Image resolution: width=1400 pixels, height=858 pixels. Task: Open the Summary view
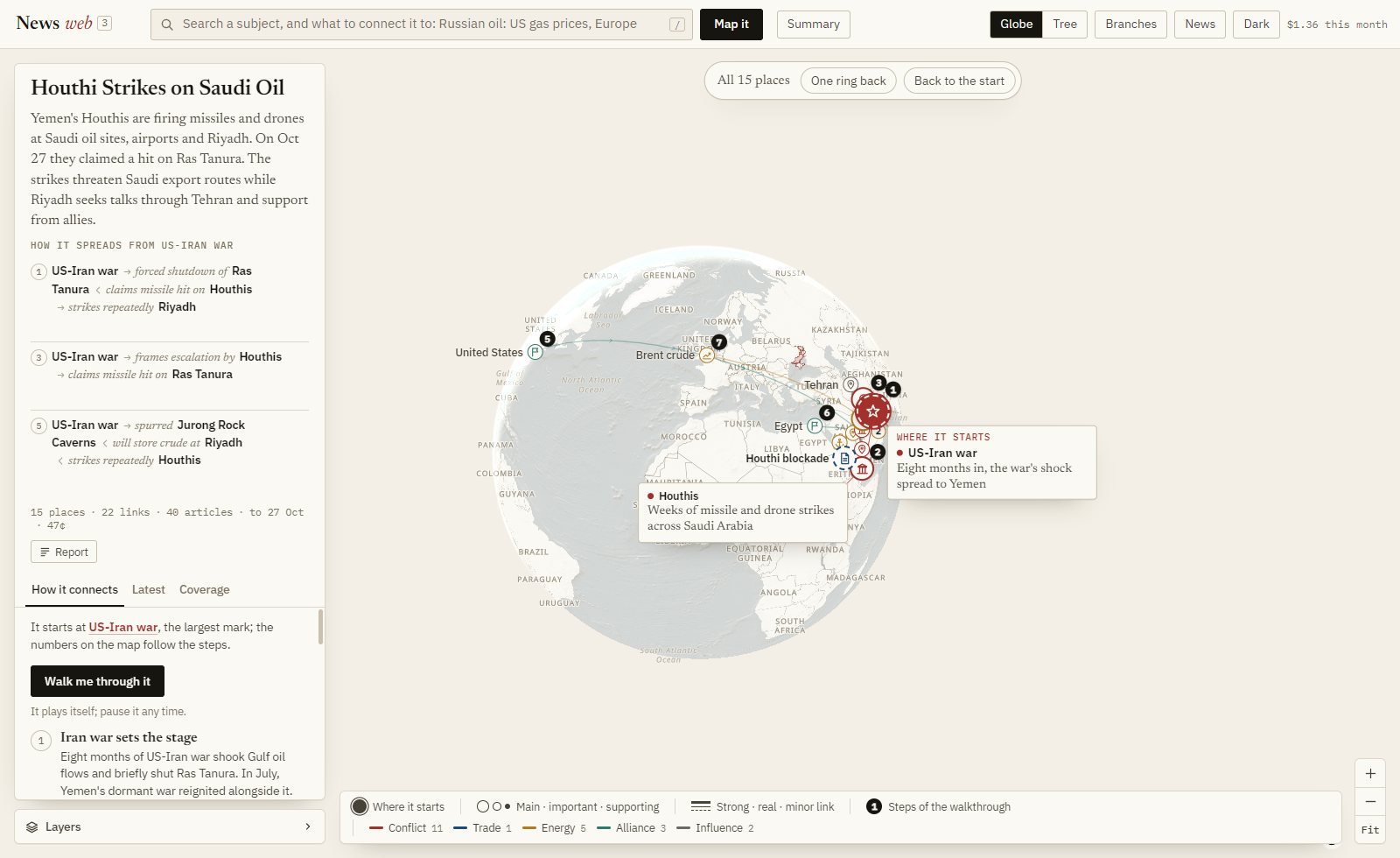813,25
